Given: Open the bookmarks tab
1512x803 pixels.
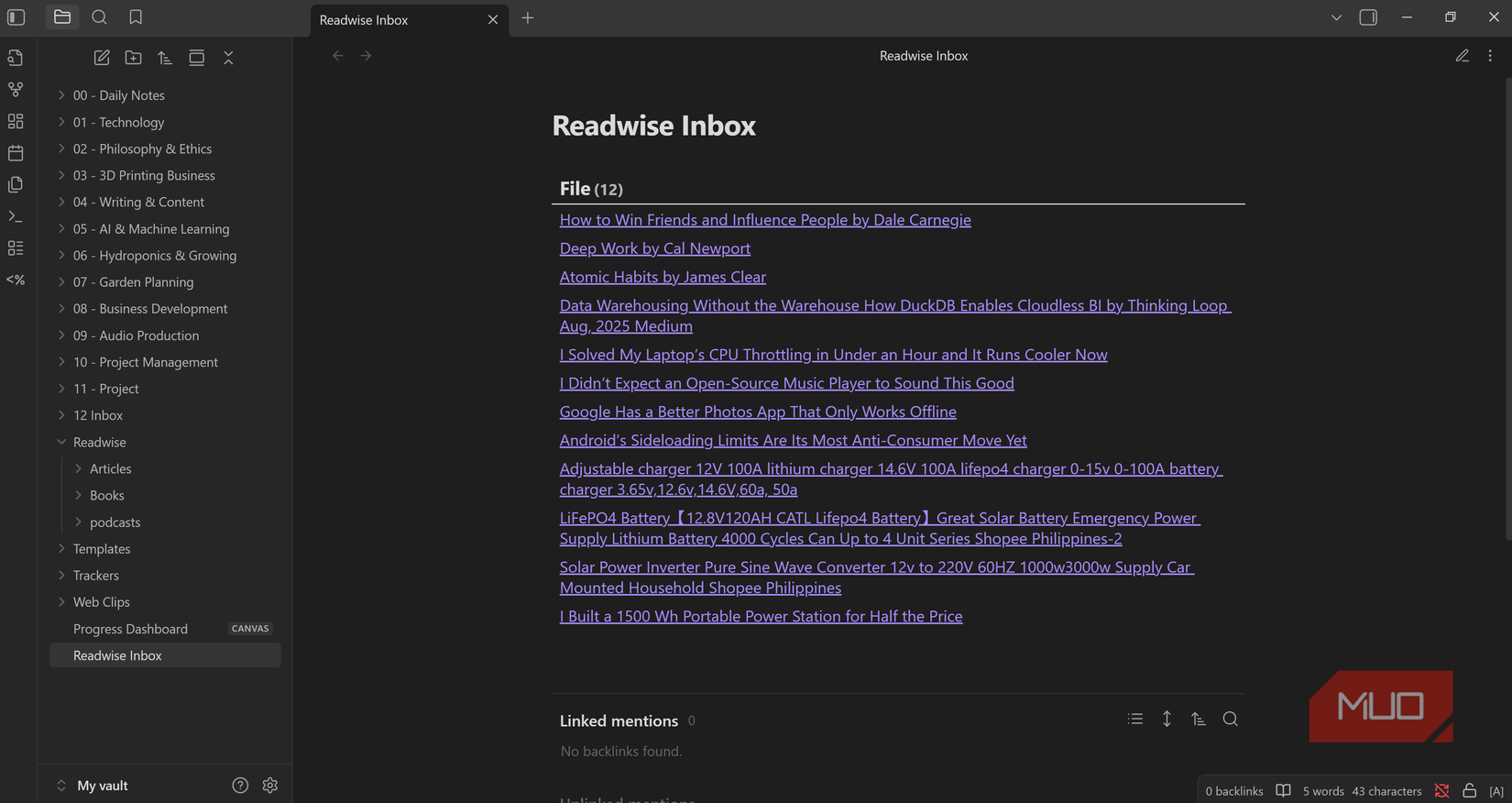Looking at the screenshot, I should pyautogui.click(x=136, y=17).
